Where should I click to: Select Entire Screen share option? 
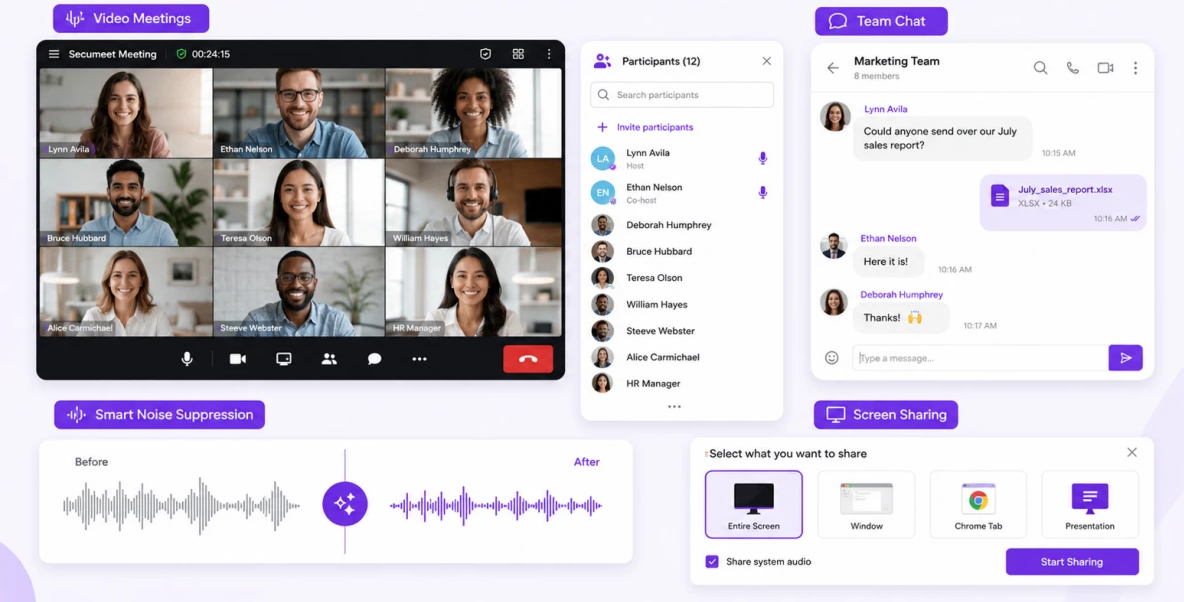754,505
